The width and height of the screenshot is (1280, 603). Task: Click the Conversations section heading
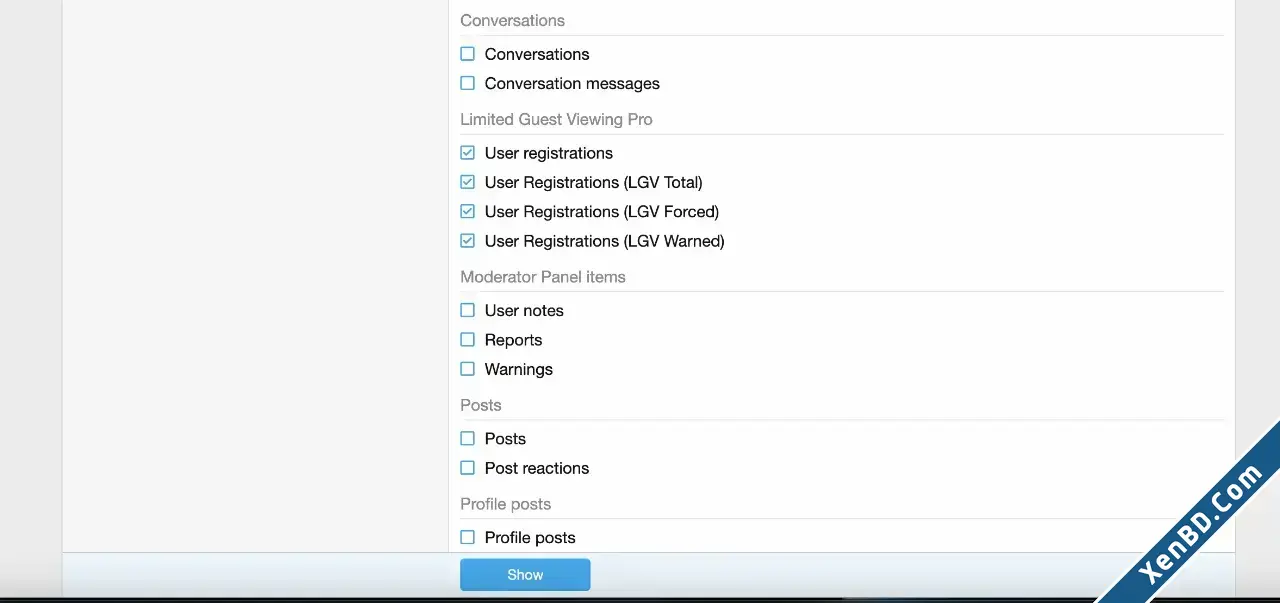pos(512,20)
